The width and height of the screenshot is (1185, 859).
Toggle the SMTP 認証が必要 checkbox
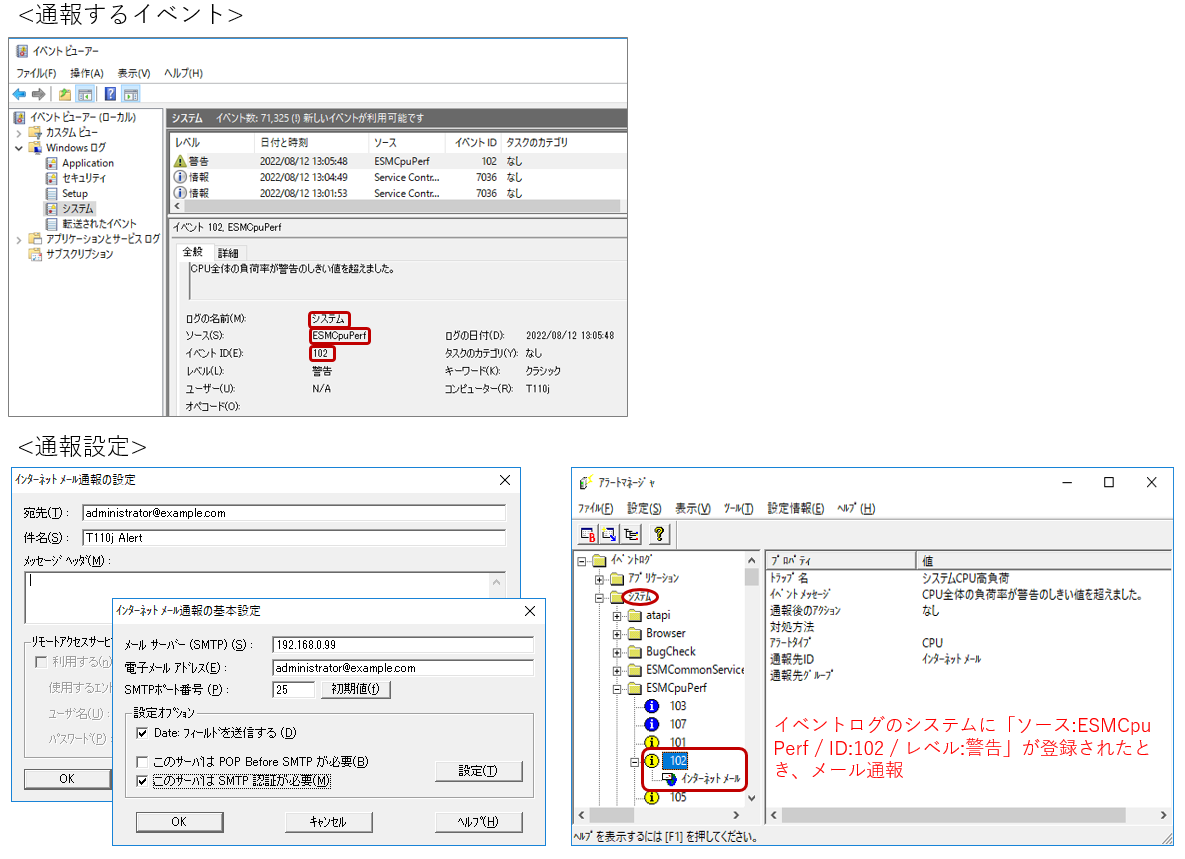pyautogui.click(x=142, y=781)
